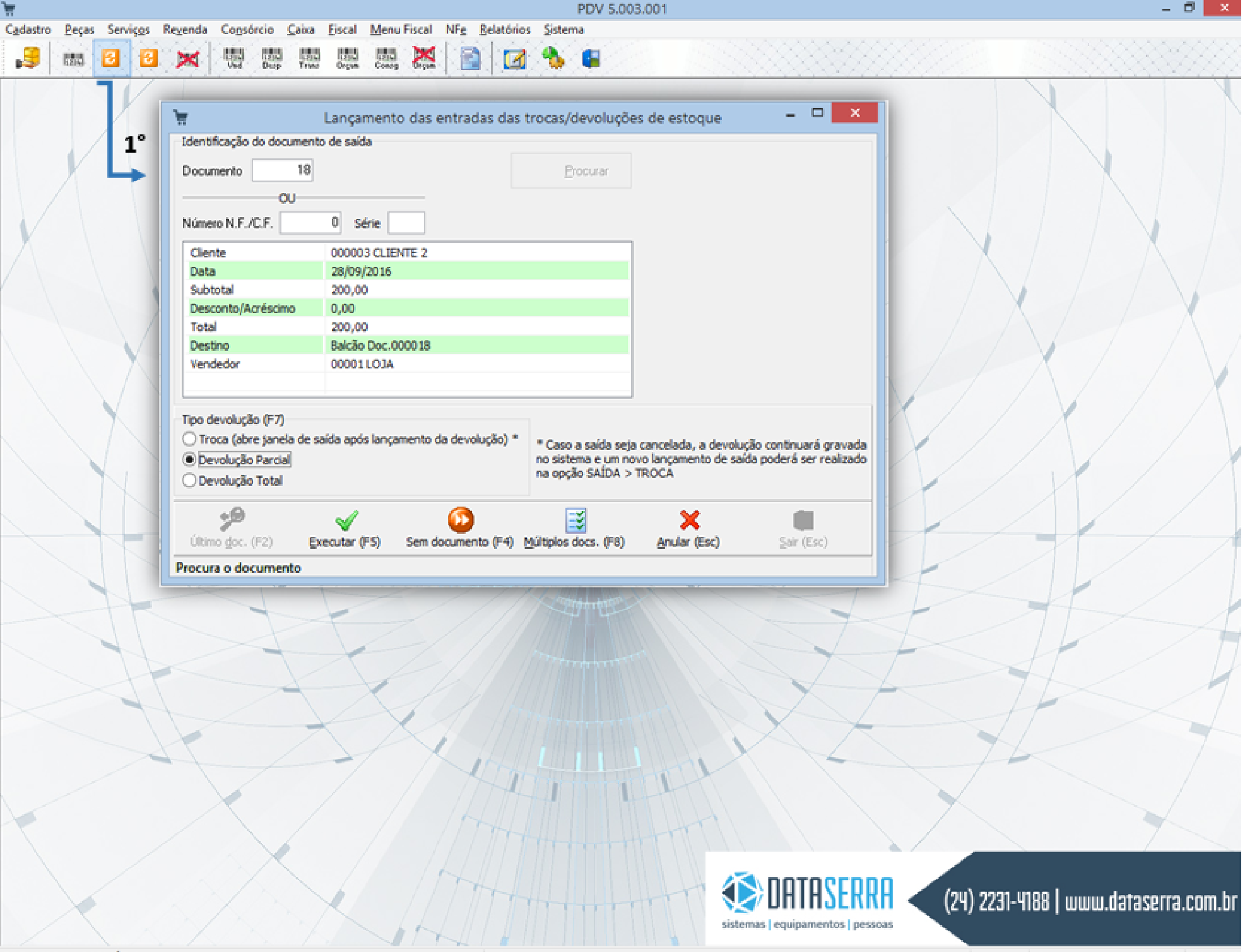Click the Número N.F./C.F. input field
The image size is (1245, 952).
coord(310,223)
